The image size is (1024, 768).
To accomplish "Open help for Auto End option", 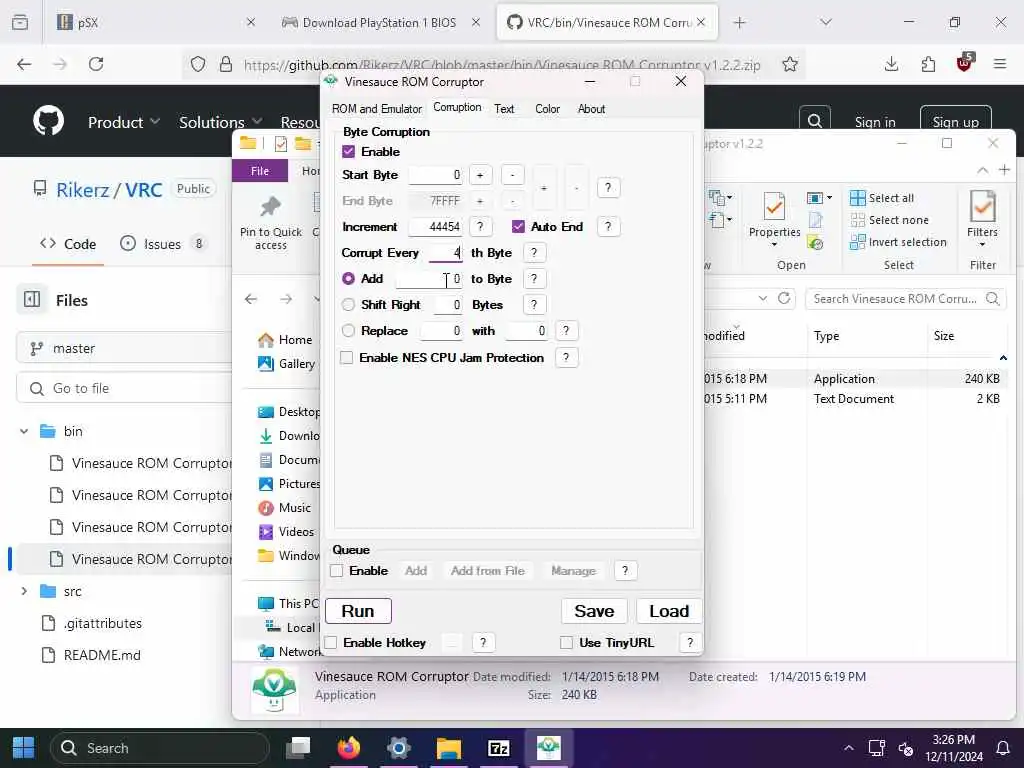I will [608, 227].
